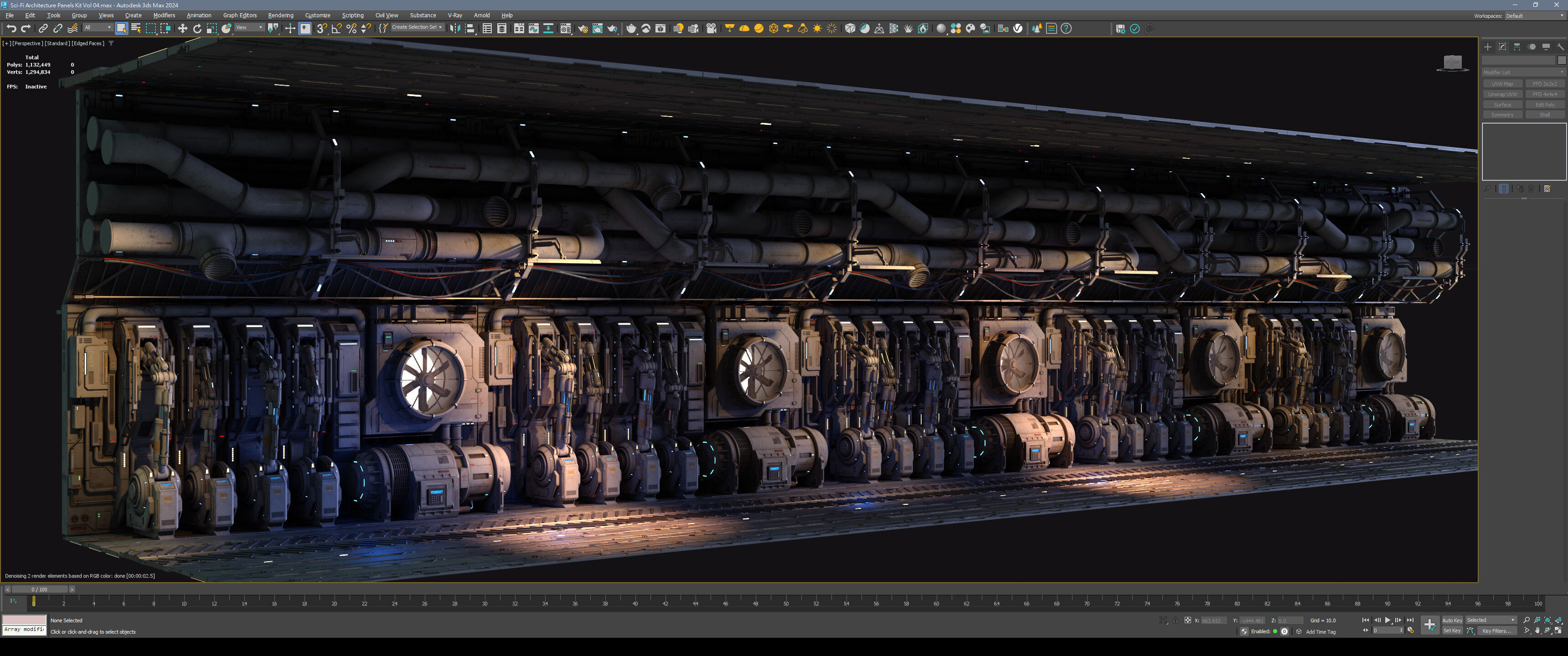Select the Move transform tool
The image size is (1568, 656).
182,29
